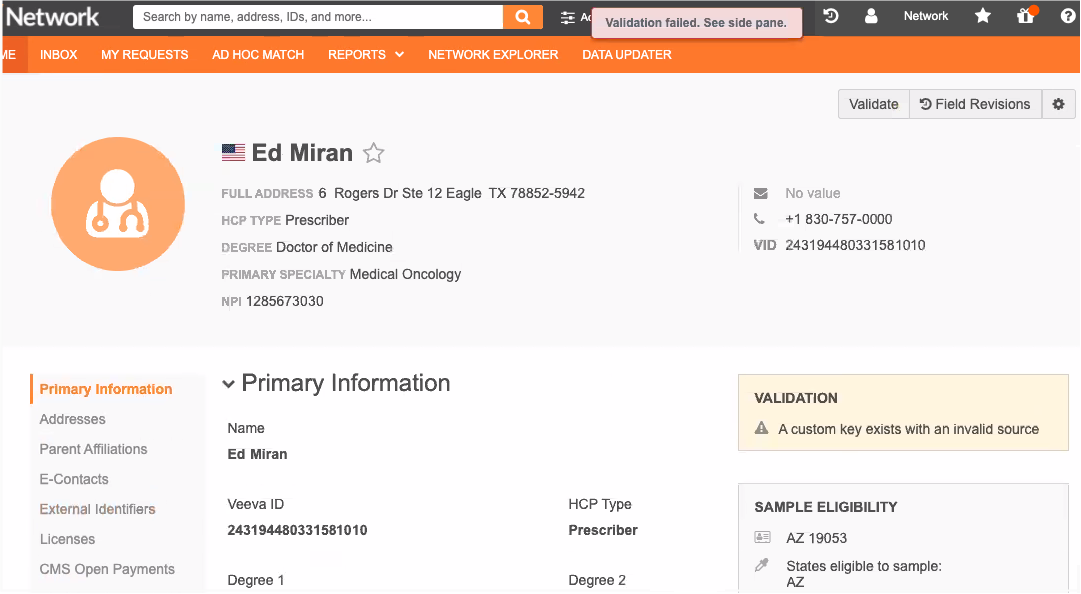Image resolution: width=1081 pixels, height=594 pixels.
Task: Collapse the Primary Information section
Action: tap(229, 384)
